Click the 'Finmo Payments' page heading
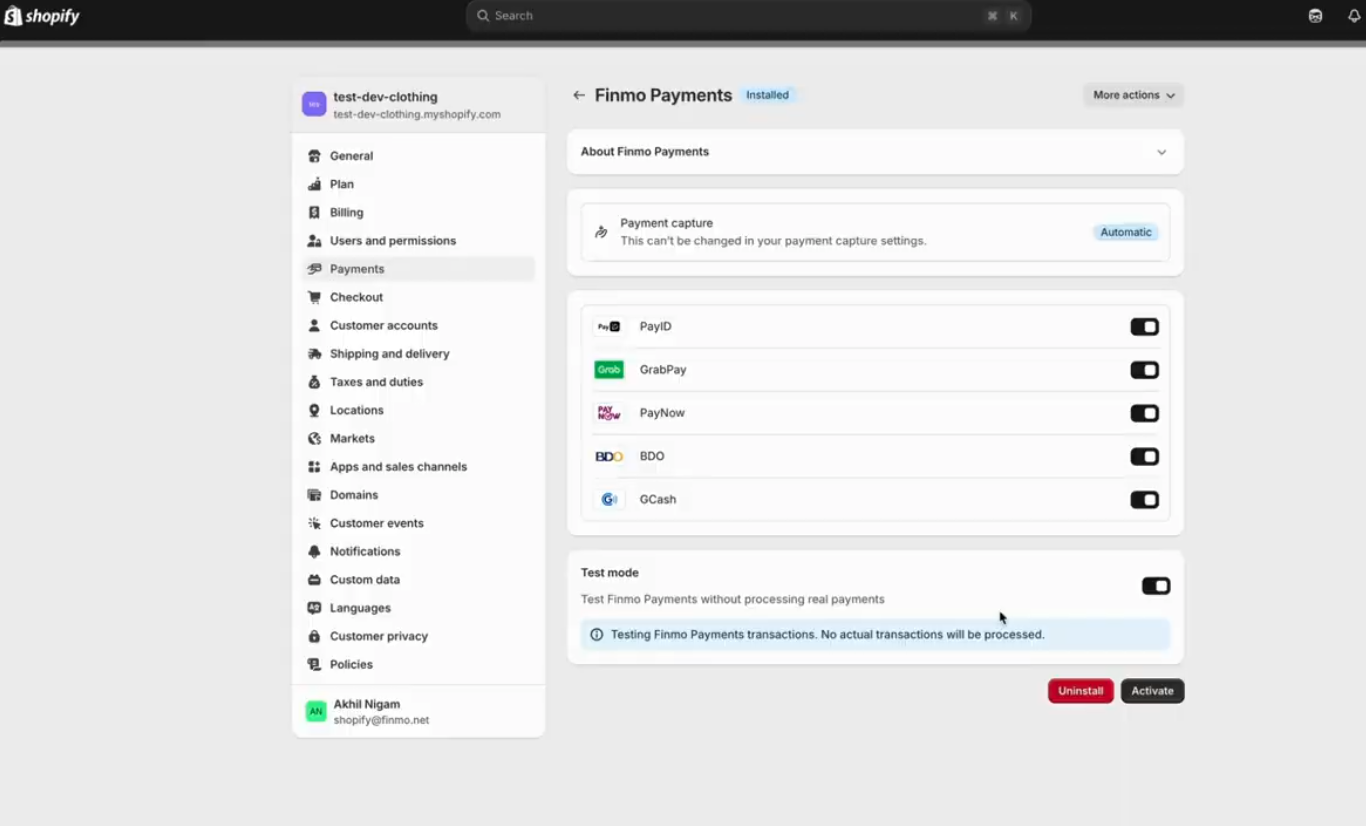This screenshot has height=826, width=1366. (663, 95)
